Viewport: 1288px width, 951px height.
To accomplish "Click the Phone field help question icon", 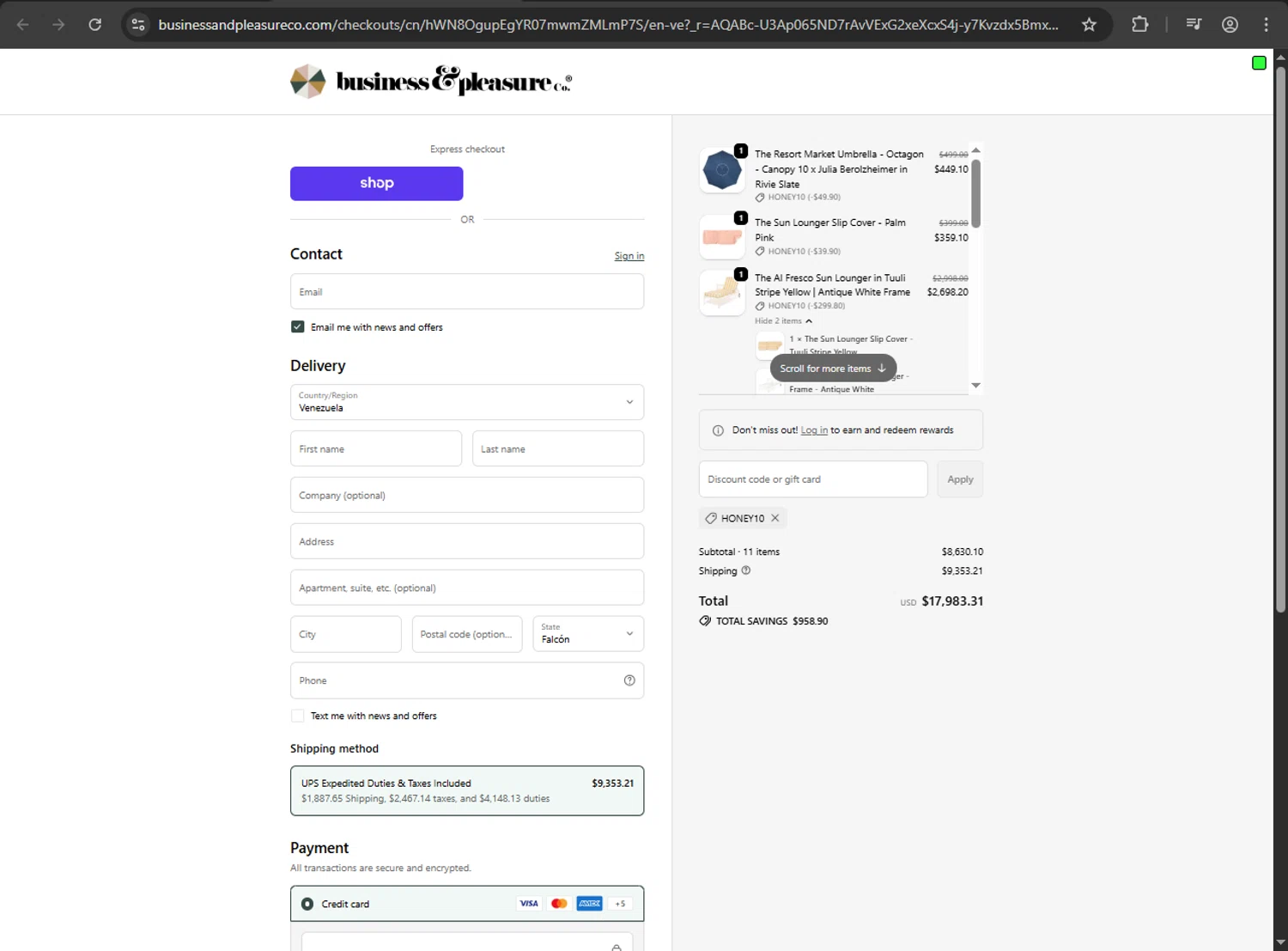I will [x=629, y=680].
